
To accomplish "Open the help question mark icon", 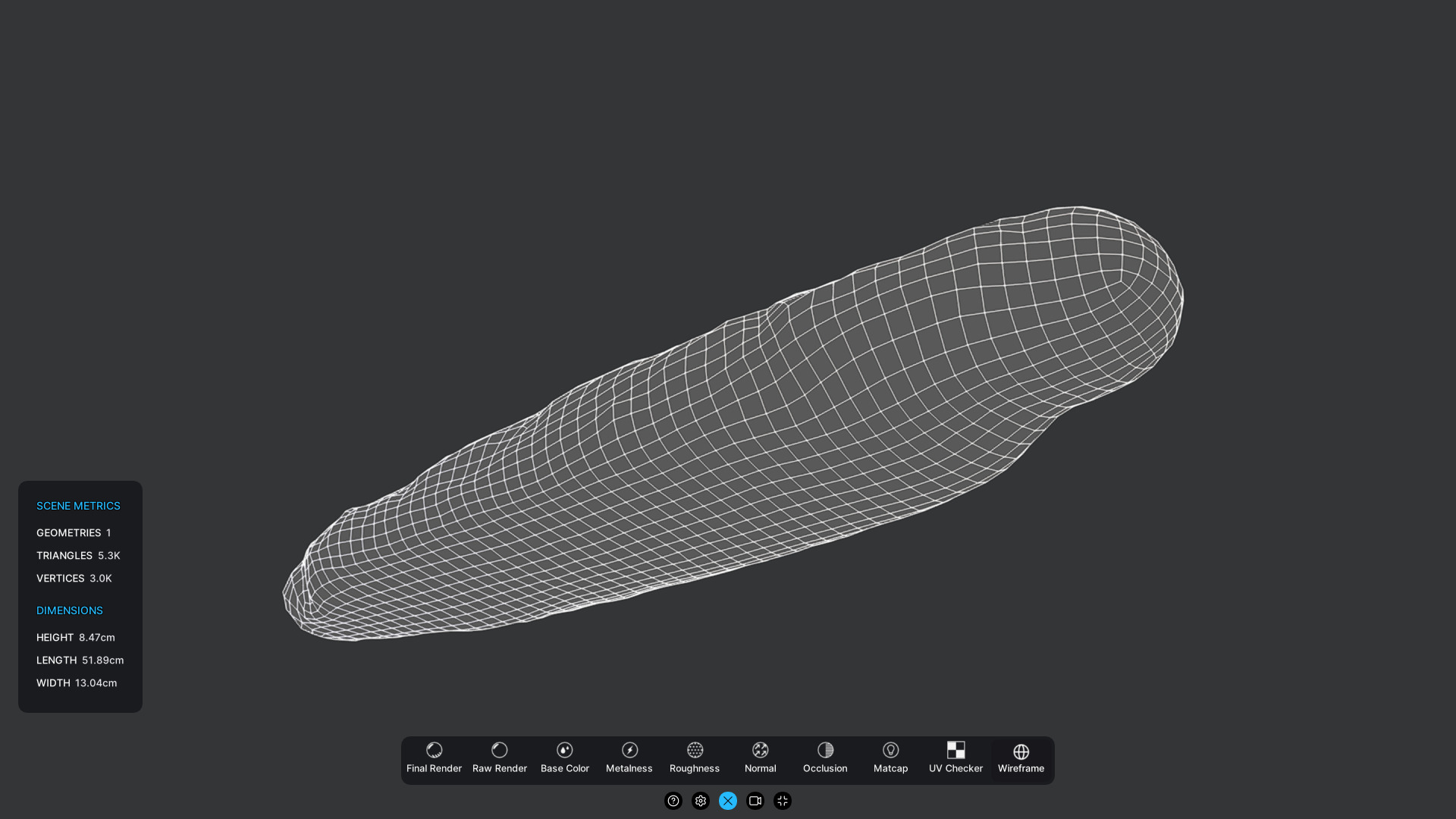I will [673, 801].
